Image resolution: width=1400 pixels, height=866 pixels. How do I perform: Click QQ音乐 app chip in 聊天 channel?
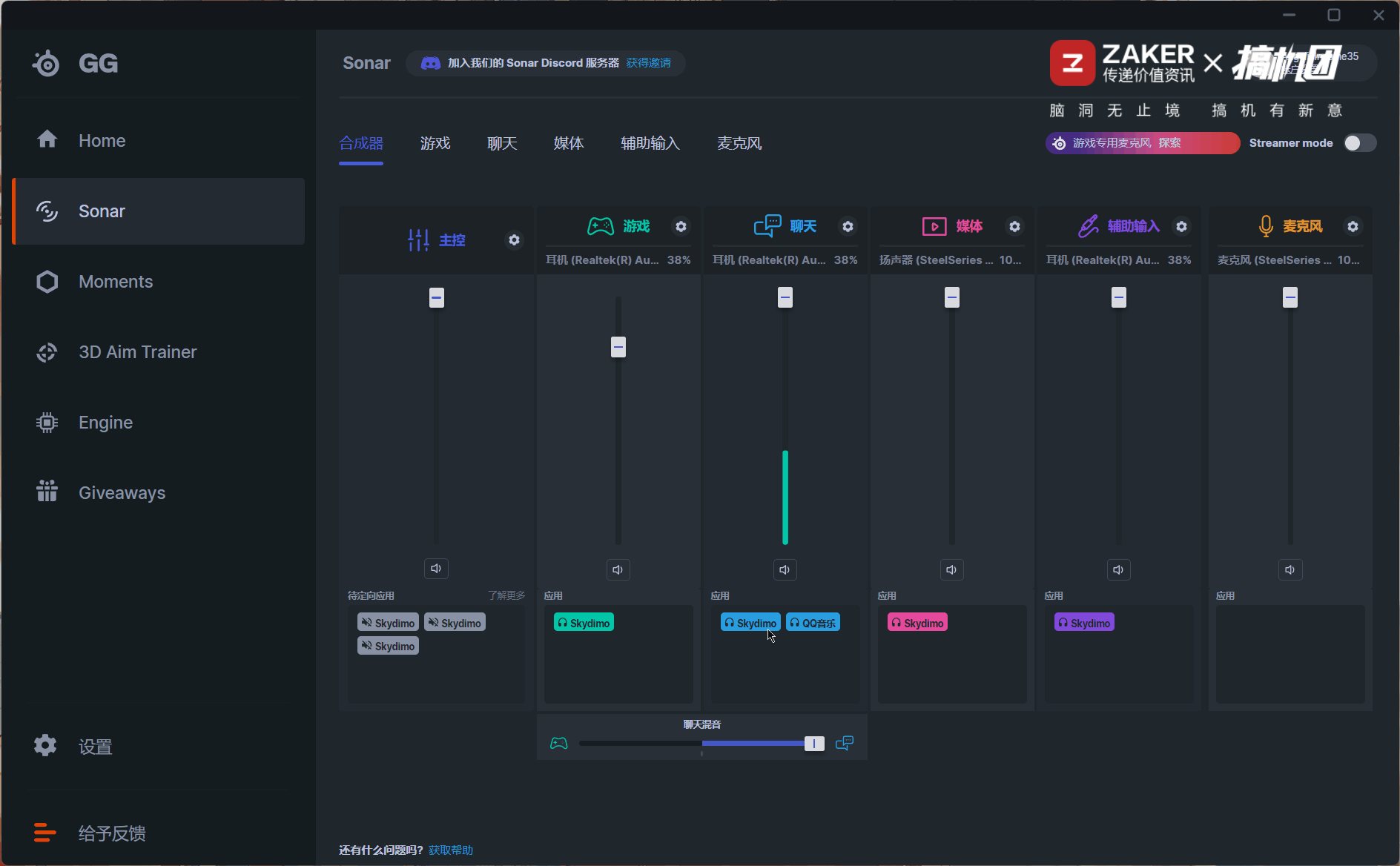pyautogui.click(x=813, y=623)
